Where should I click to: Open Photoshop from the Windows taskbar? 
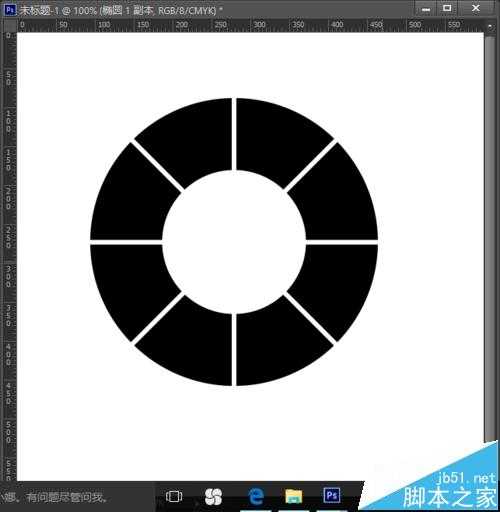click(332, 495)
